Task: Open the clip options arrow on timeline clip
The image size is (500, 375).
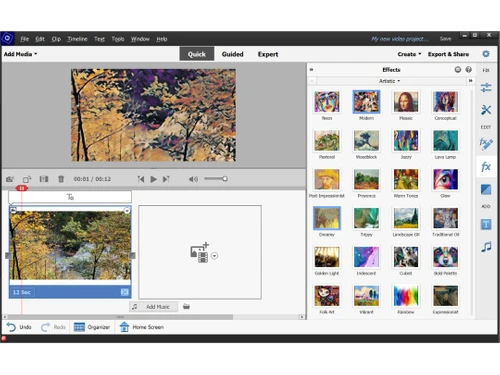Action: pos(127,210)
